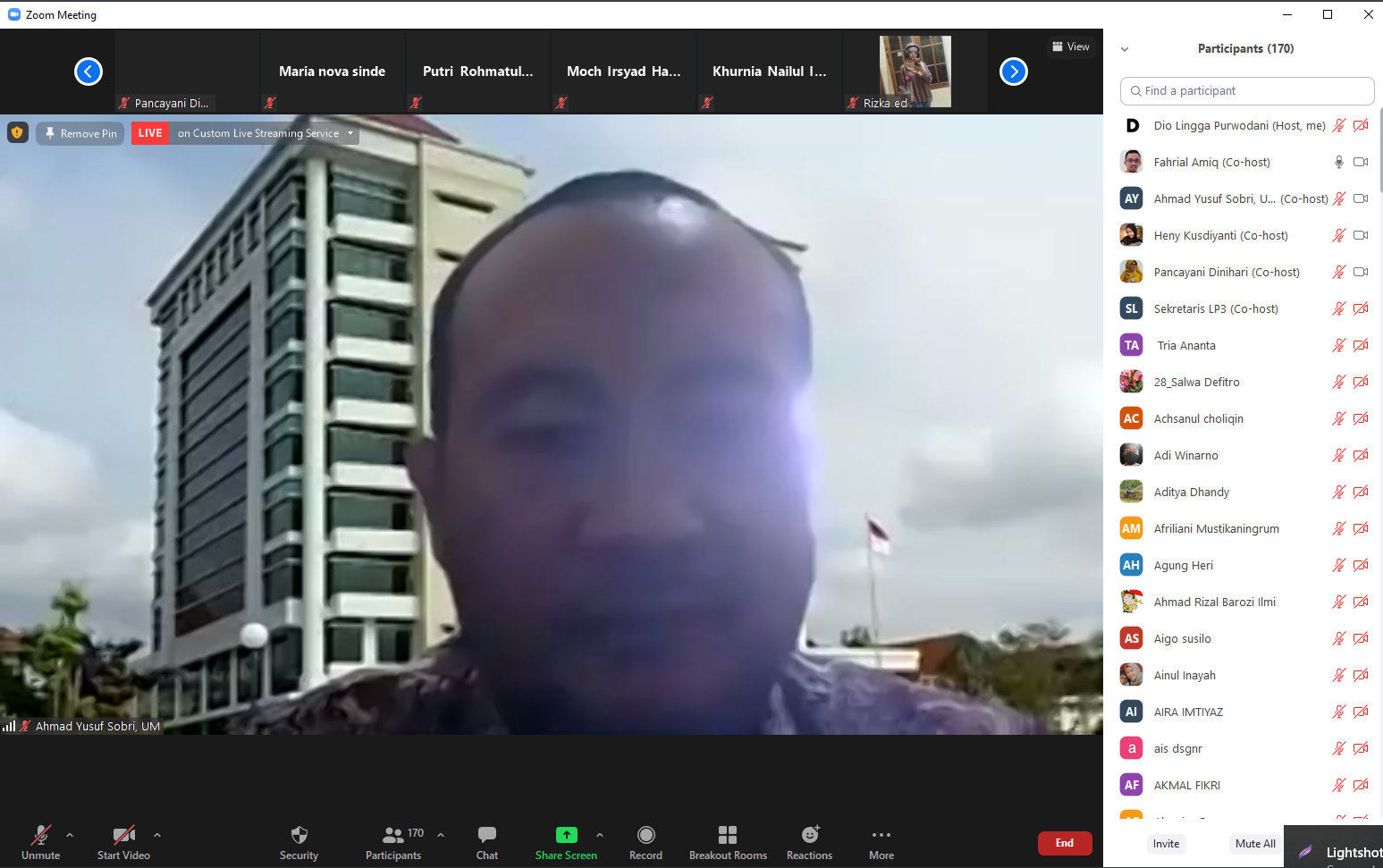Open Breakout Rooms grid icon
Viewport: 1383px width, 868px height.
pyautogui.click(x=728, y=835)
